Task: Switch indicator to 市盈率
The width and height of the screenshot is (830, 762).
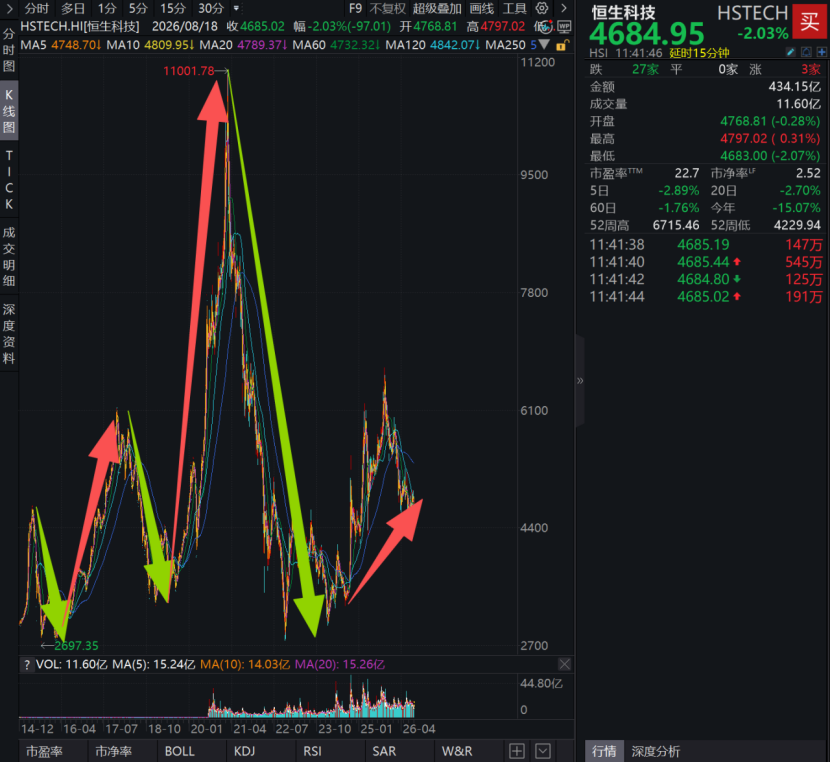Action: (x=44, y=751)
